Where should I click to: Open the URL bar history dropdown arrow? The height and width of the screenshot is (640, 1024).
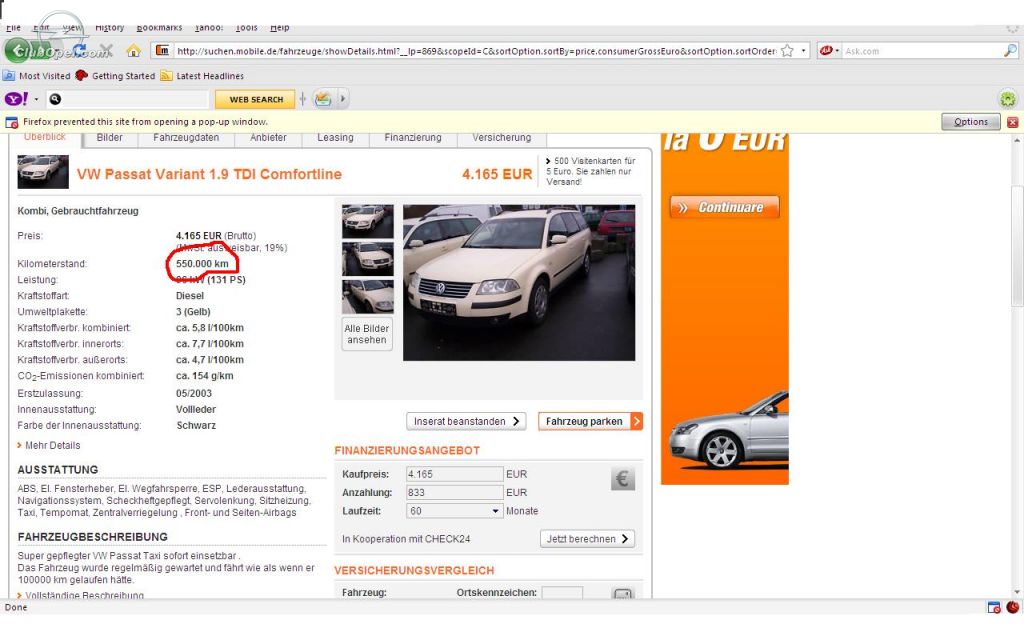coord(803,50)
